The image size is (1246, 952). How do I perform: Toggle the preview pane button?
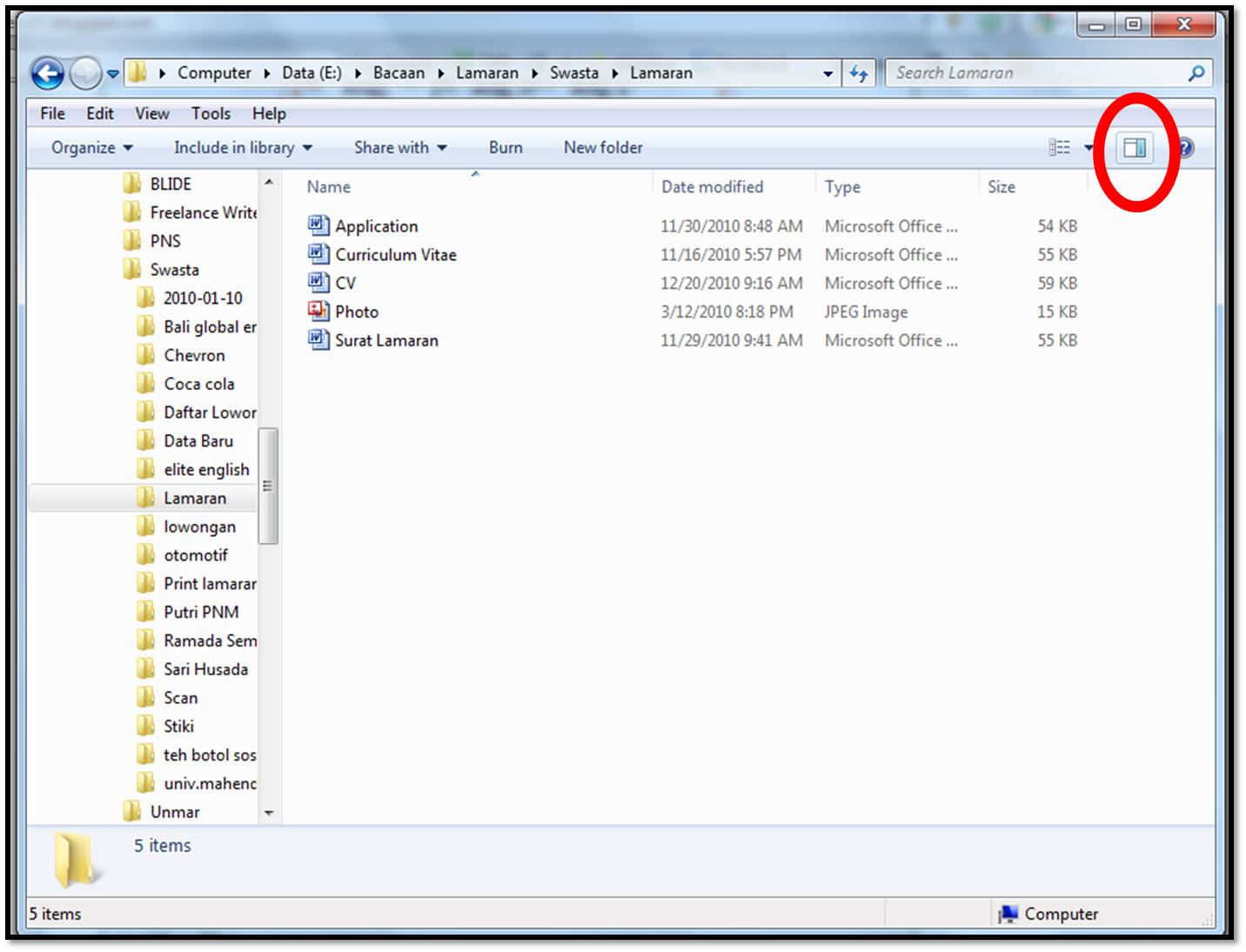(x=1135, y=148)
